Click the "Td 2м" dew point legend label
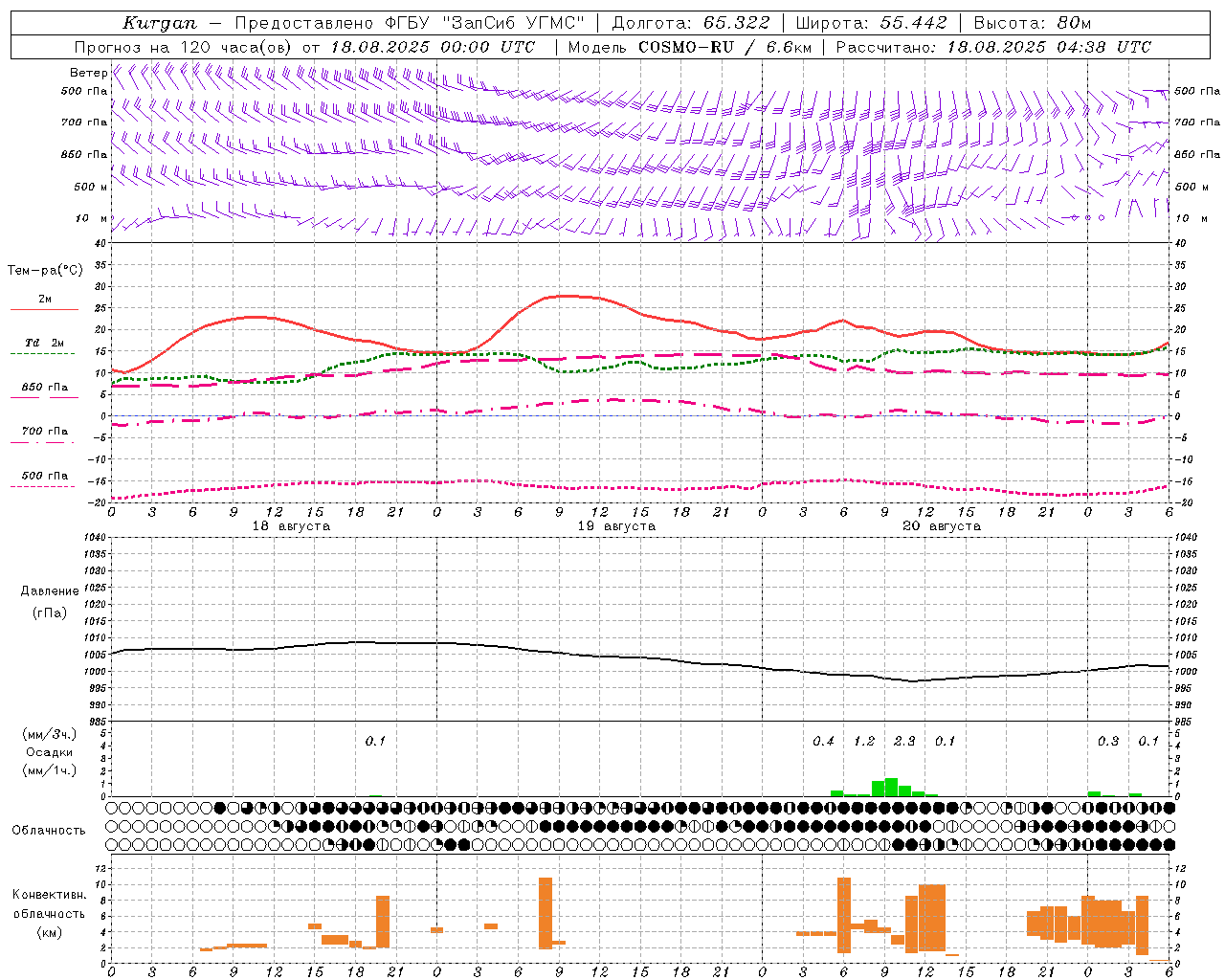 [x=45, y=343]
